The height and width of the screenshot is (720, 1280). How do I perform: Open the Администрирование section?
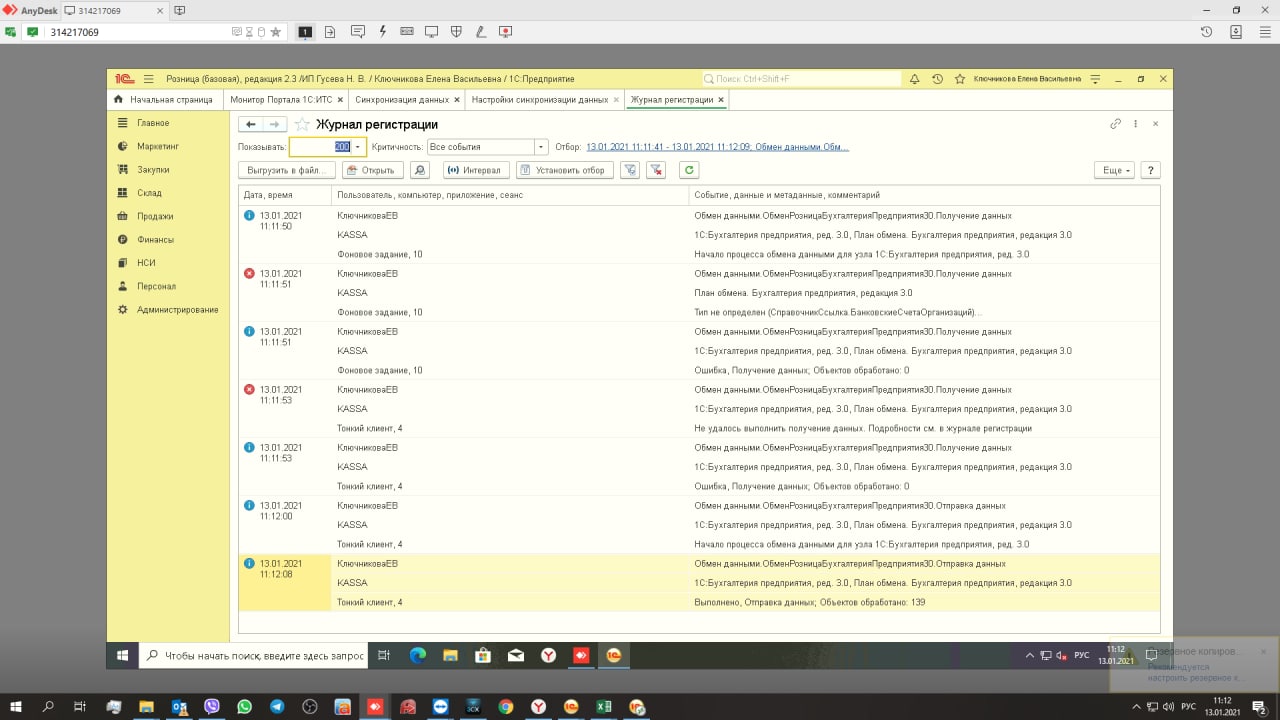(x=177, y=310)
